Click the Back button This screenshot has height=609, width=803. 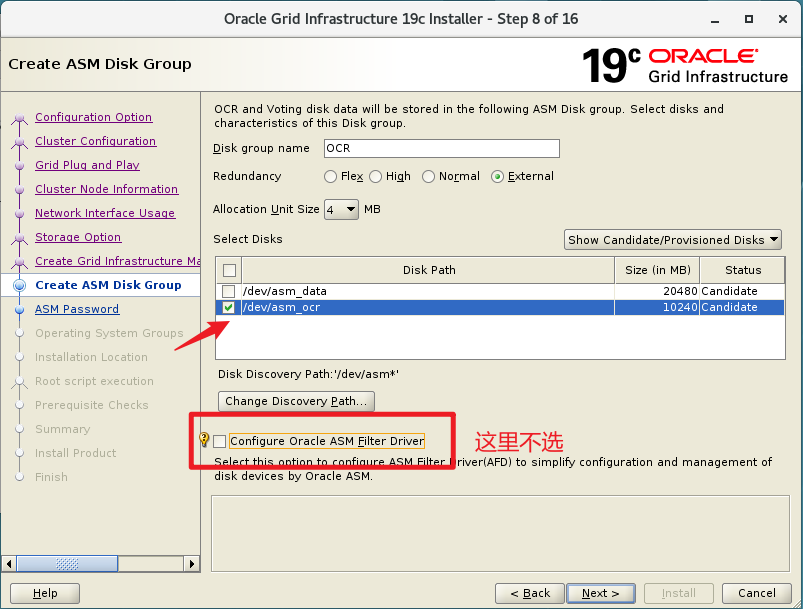pyautogui.click(x=530, y=593)
